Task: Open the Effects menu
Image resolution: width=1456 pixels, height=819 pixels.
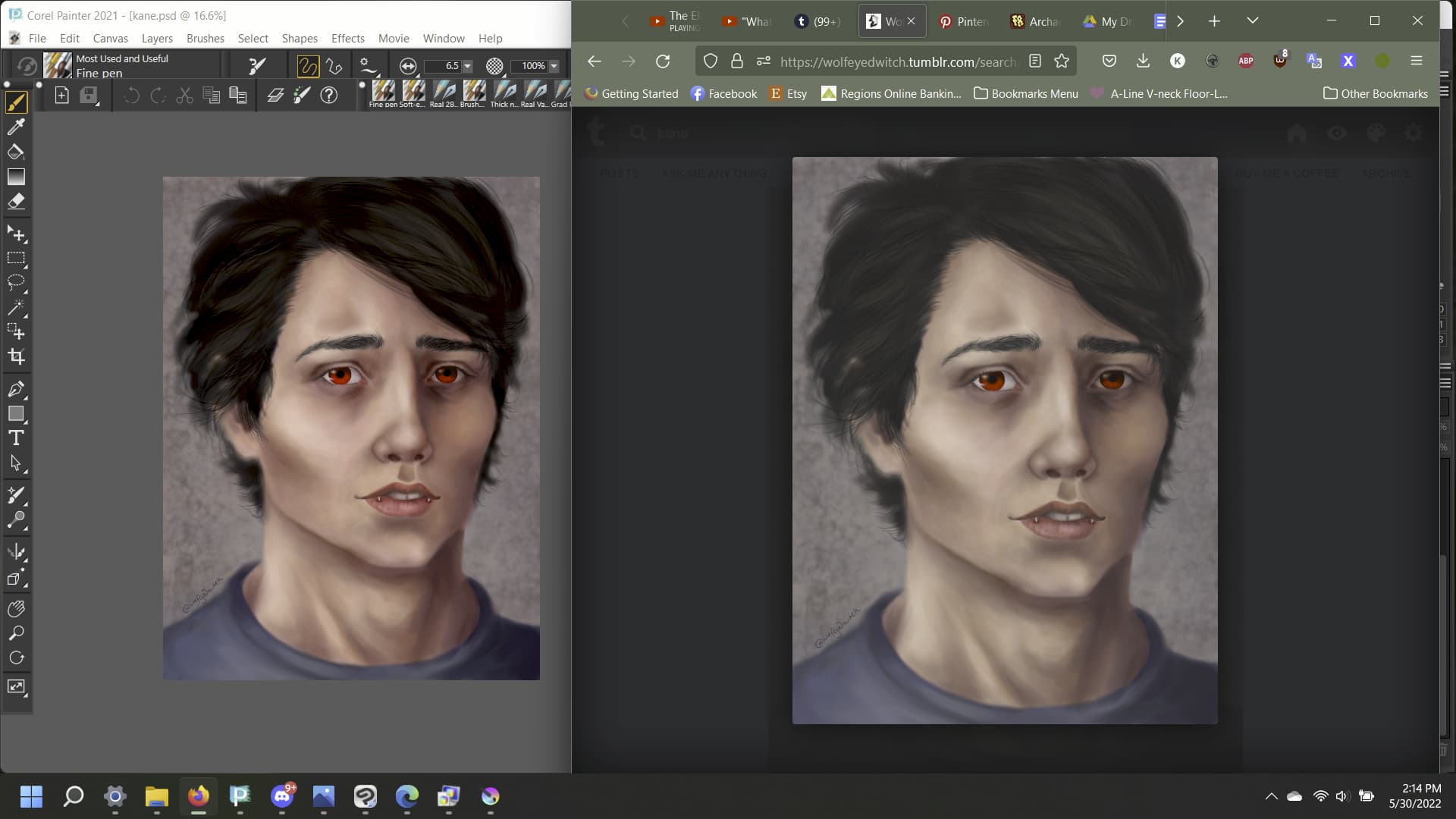Action: tap(347, 39)
